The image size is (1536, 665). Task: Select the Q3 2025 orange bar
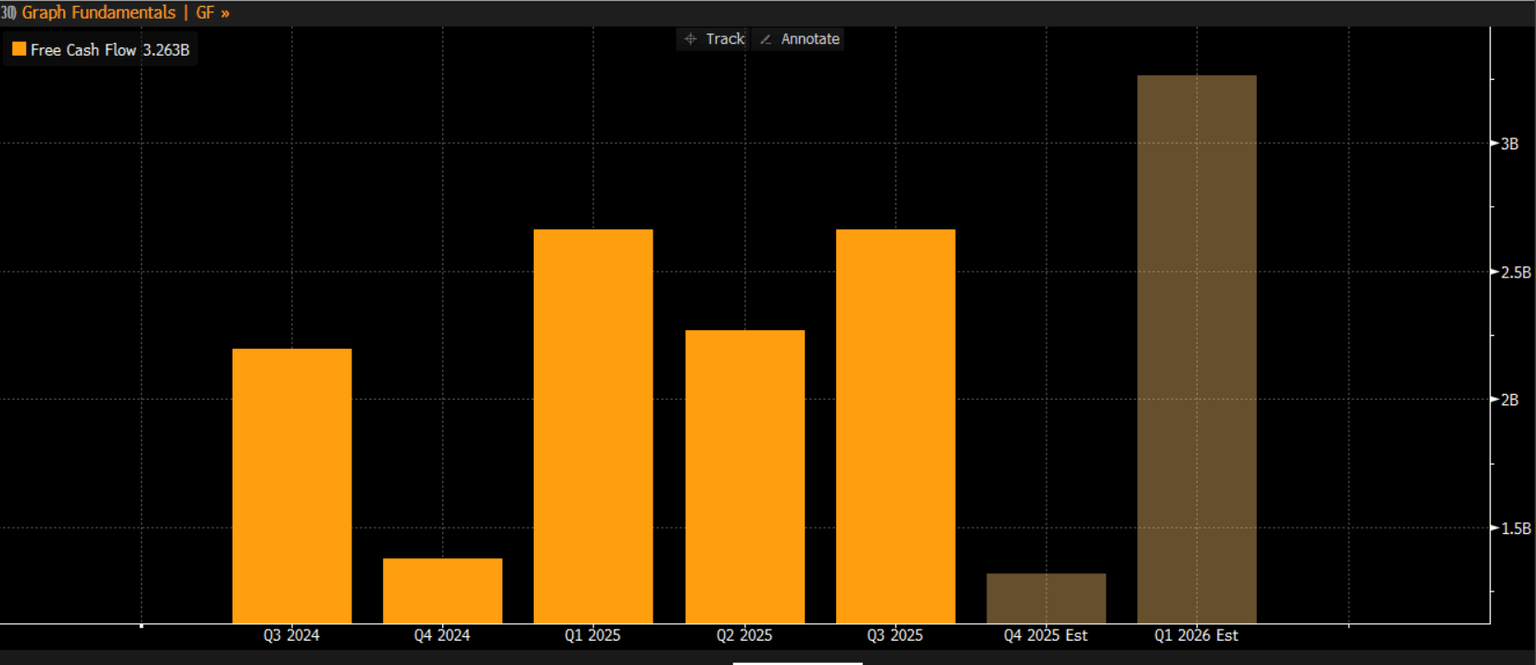tap(895, 426)
